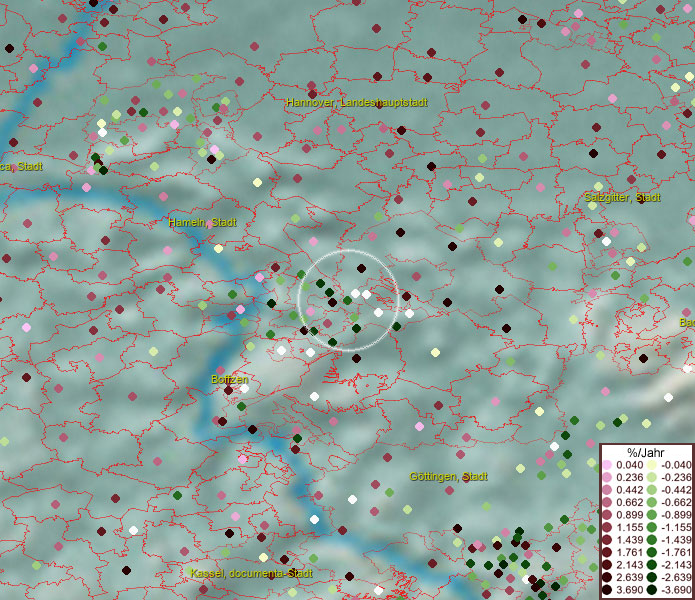This screenshot has width=695, height=600.
Task: Click the 0.899 legend color dot
Action: coord(607,515)
